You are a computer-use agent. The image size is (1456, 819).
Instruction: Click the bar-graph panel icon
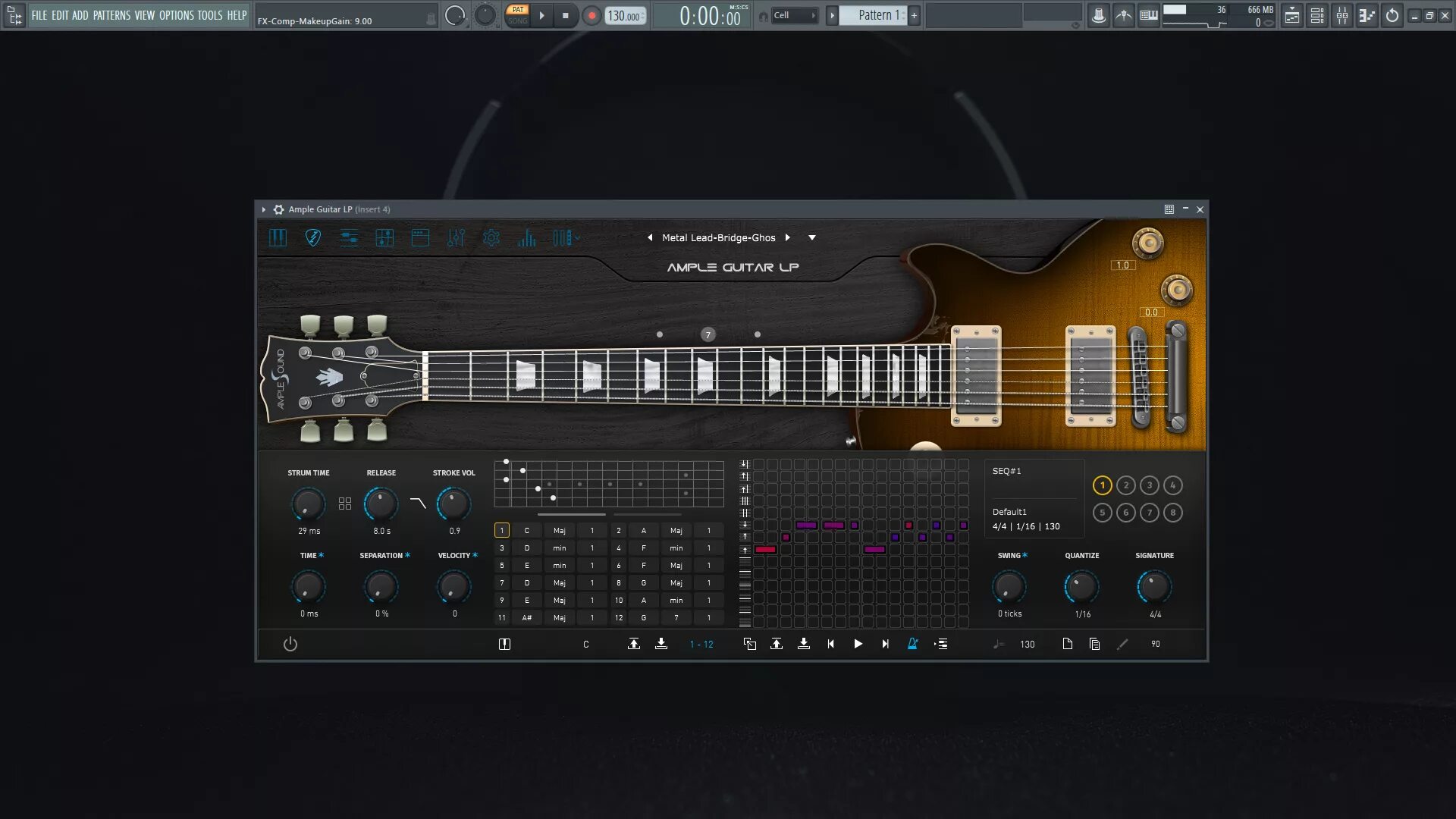(x=527, y=237)
